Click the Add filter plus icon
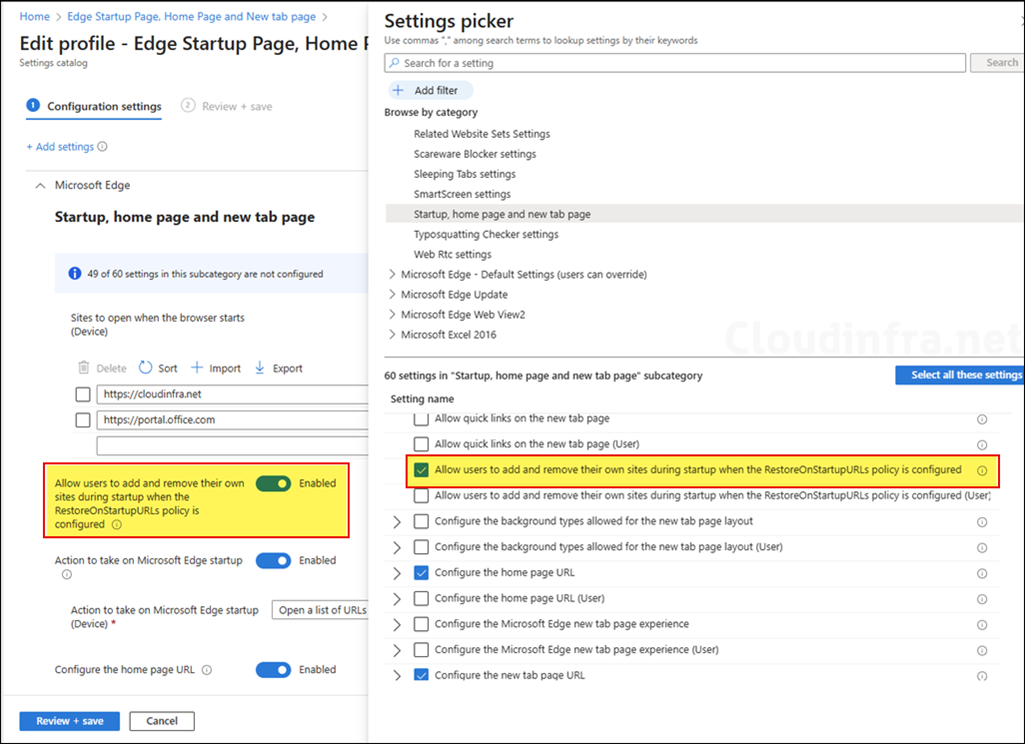The height and width of the screenshot is (744, 1025). pyautogui.click(x=398, y=90)
